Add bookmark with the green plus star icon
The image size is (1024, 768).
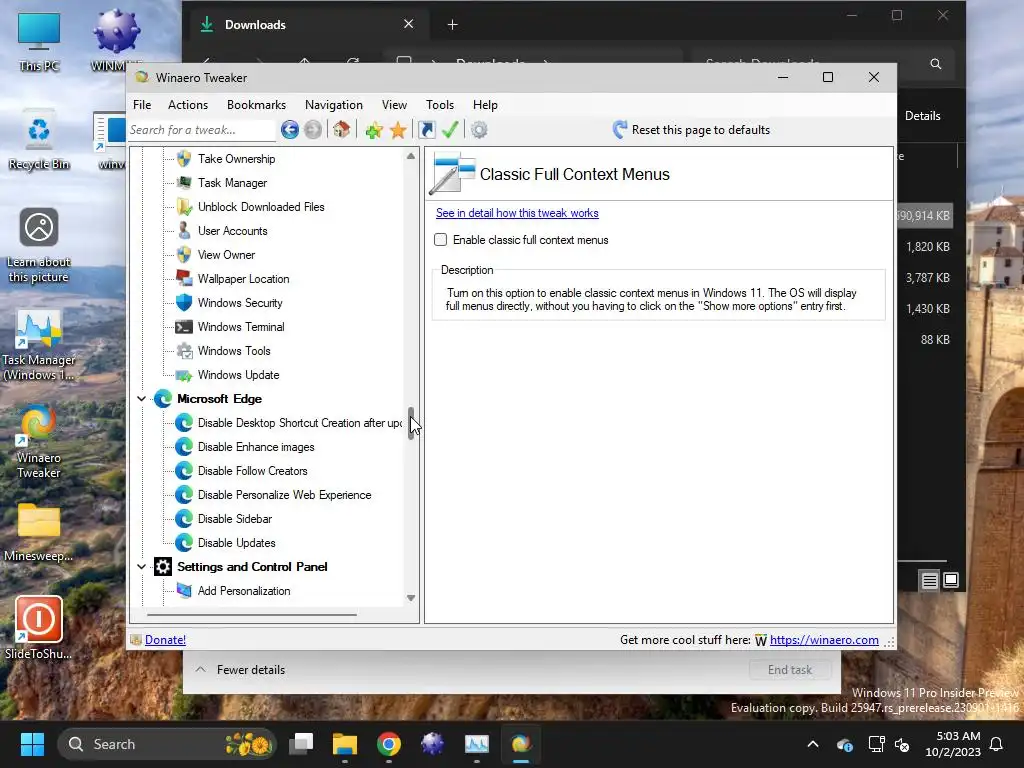click(374, 130)
